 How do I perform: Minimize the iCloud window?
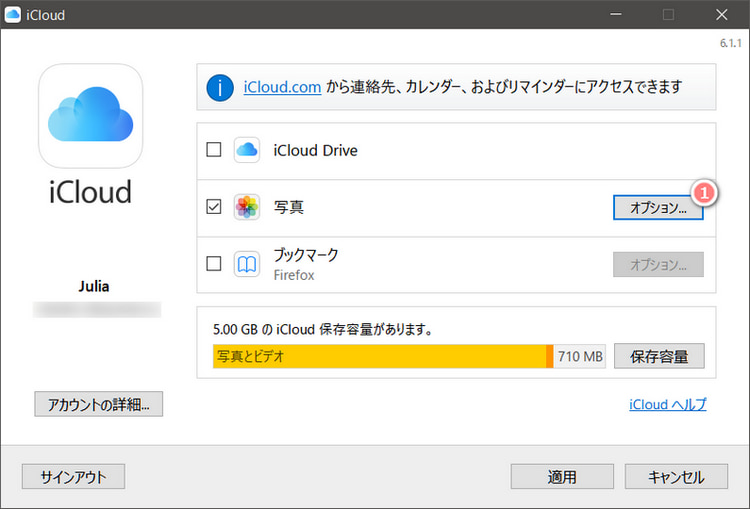point(616,14)
